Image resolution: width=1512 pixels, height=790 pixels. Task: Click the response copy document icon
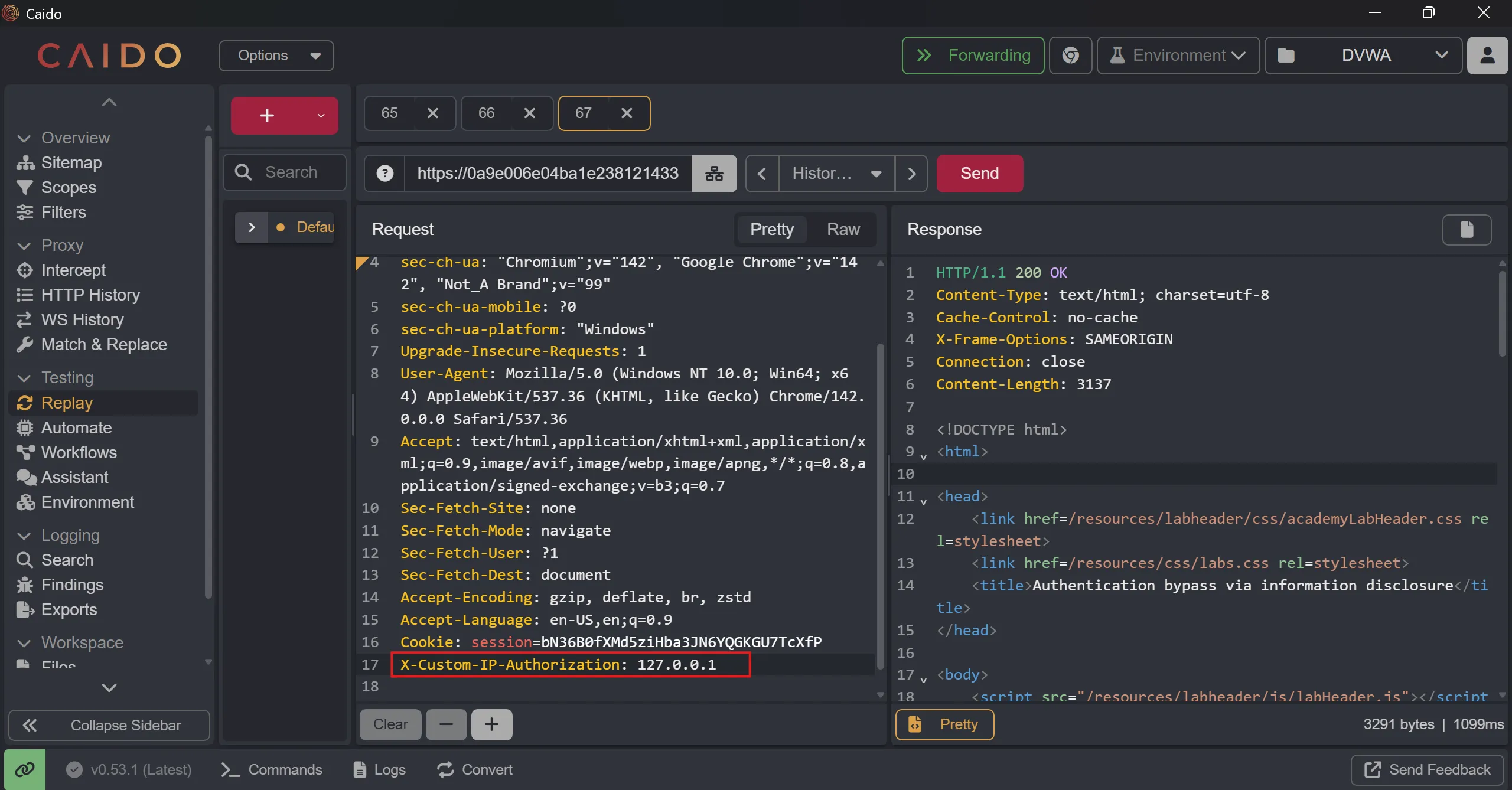1467,229
